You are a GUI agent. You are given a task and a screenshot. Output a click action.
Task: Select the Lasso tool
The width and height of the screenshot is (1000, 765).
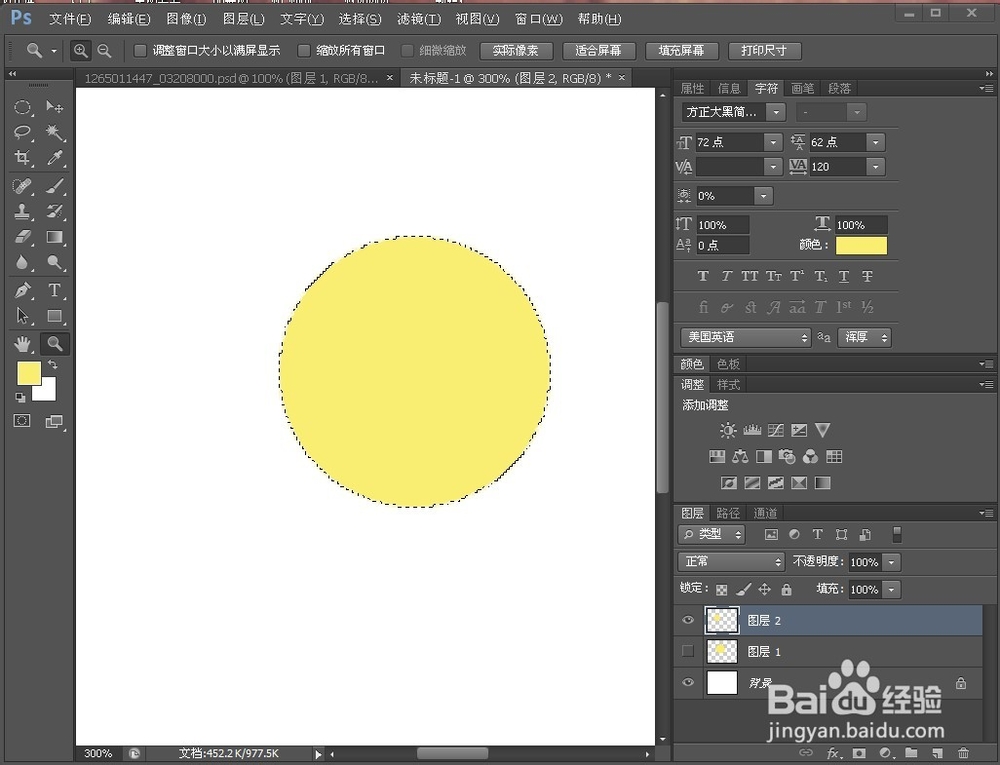click(23, 132)
